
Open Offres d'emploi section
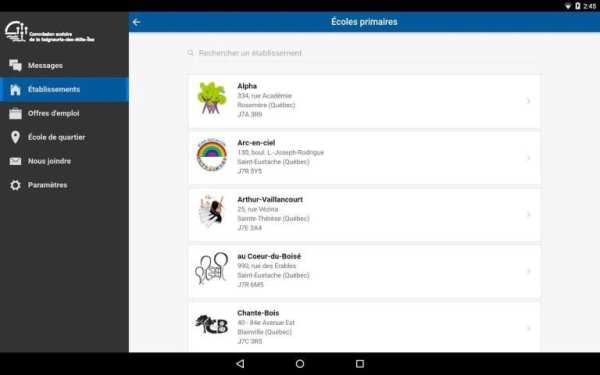click(64, 113)
